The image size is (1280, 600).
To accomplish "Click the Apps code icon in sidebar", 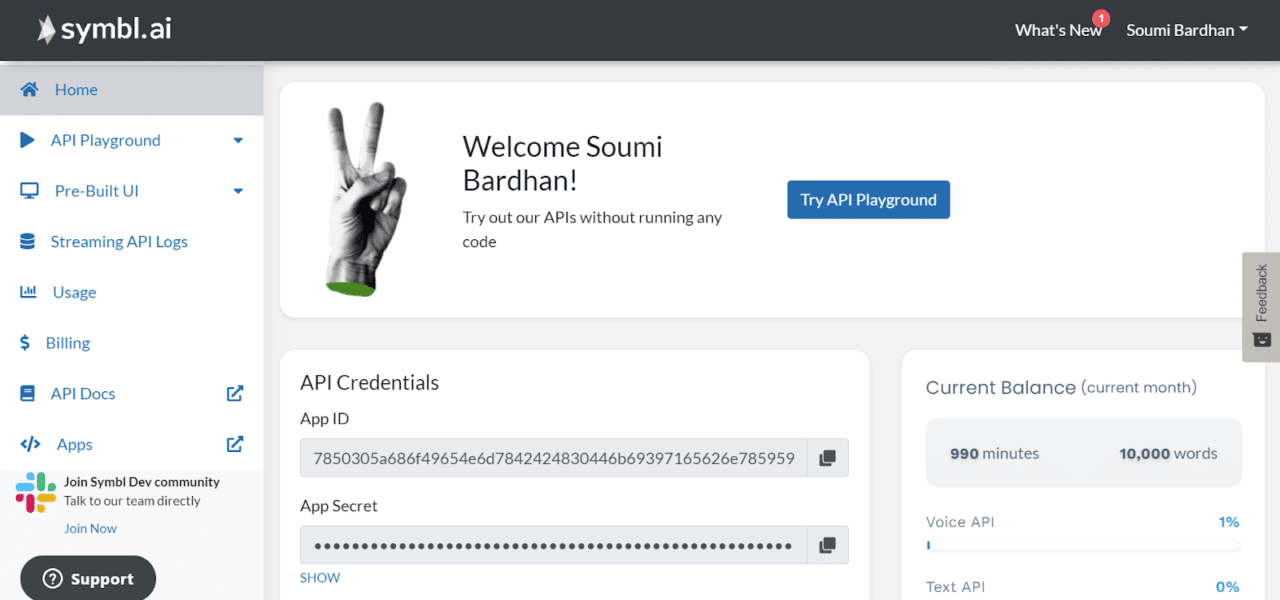I will tap(27, 444).
